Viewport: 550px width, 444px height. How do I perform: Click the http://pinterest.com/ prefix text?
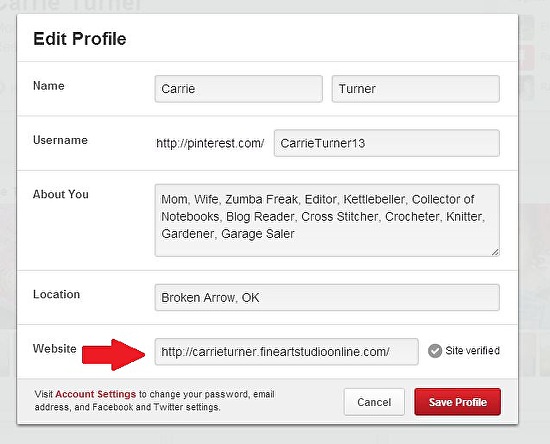click(x=210, y=143)
